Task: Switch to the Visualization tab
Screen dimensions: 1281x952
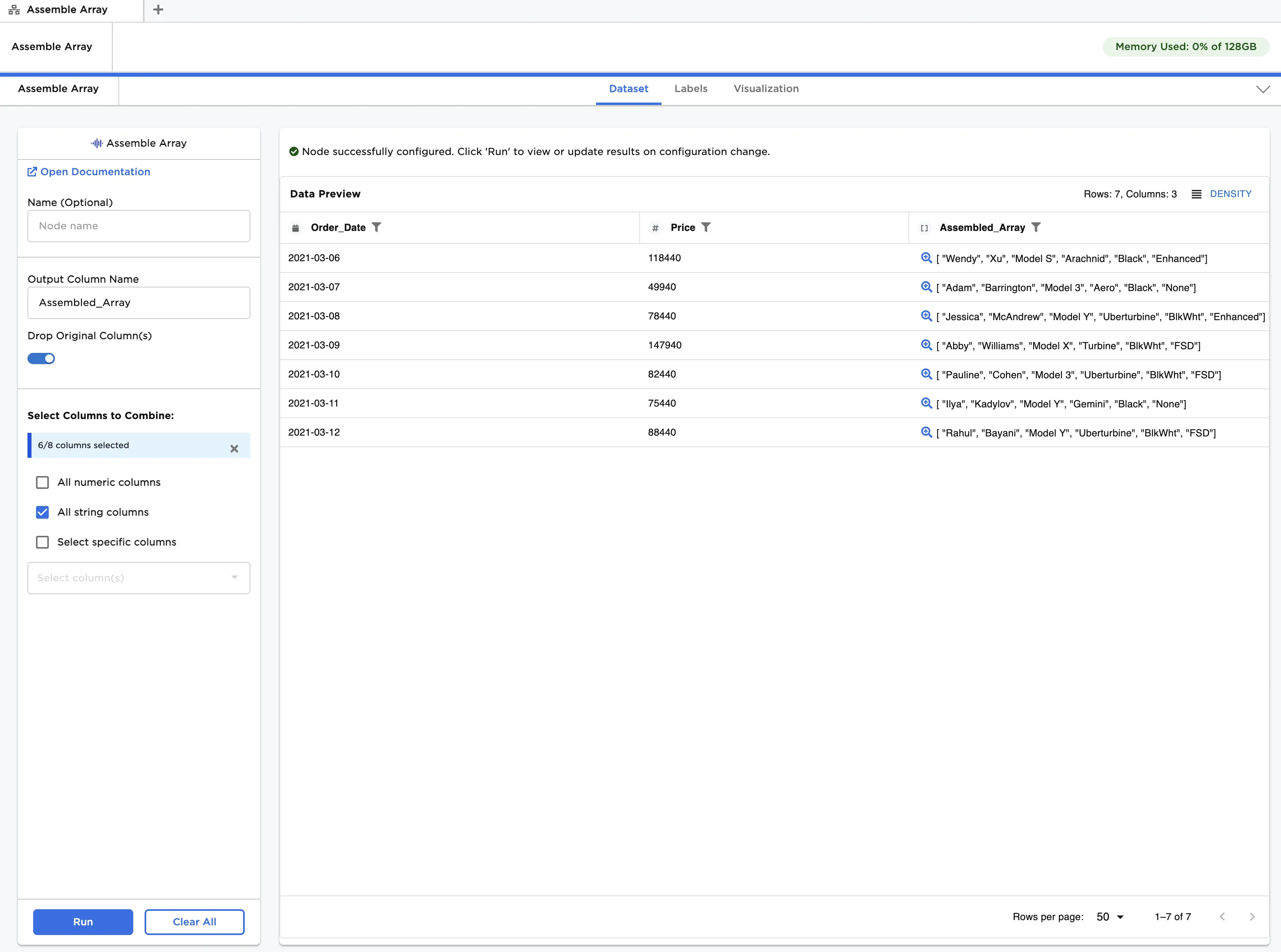Action: pyautogui.click(x=766, y=89)
